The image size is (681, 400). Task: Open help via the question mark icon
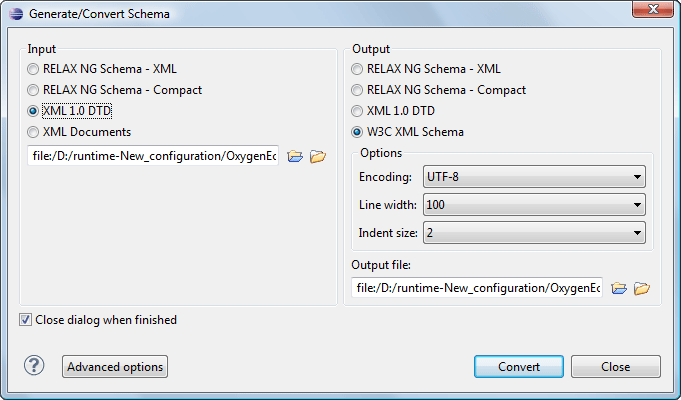35,366
